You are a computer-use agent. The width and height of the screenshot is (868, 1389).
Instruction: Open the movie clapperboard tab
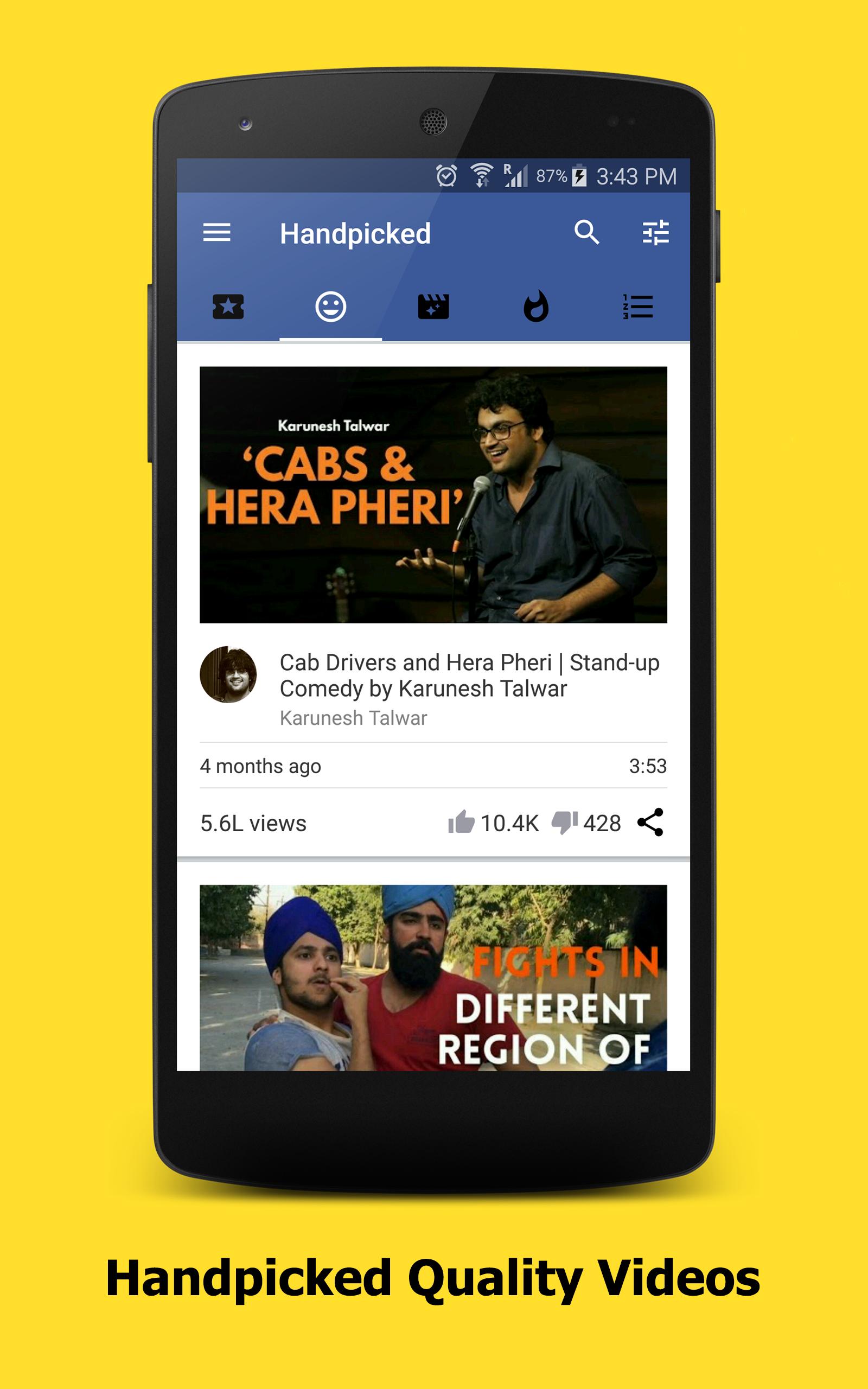(433, 307)
